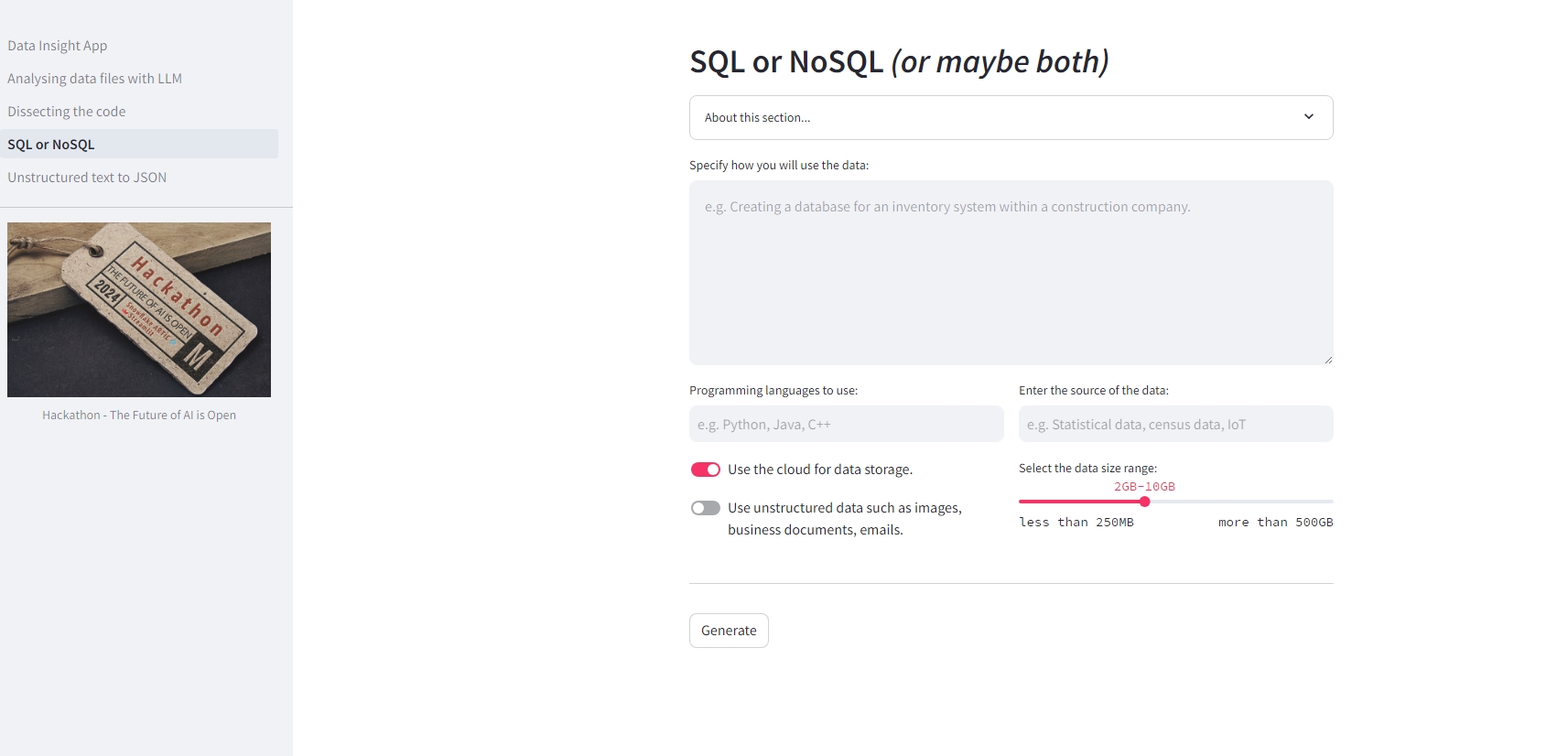Focus the source of the data field
Image resolution: width=1568 pixels, height=756 pixels.
click(x=1175, y=425)
